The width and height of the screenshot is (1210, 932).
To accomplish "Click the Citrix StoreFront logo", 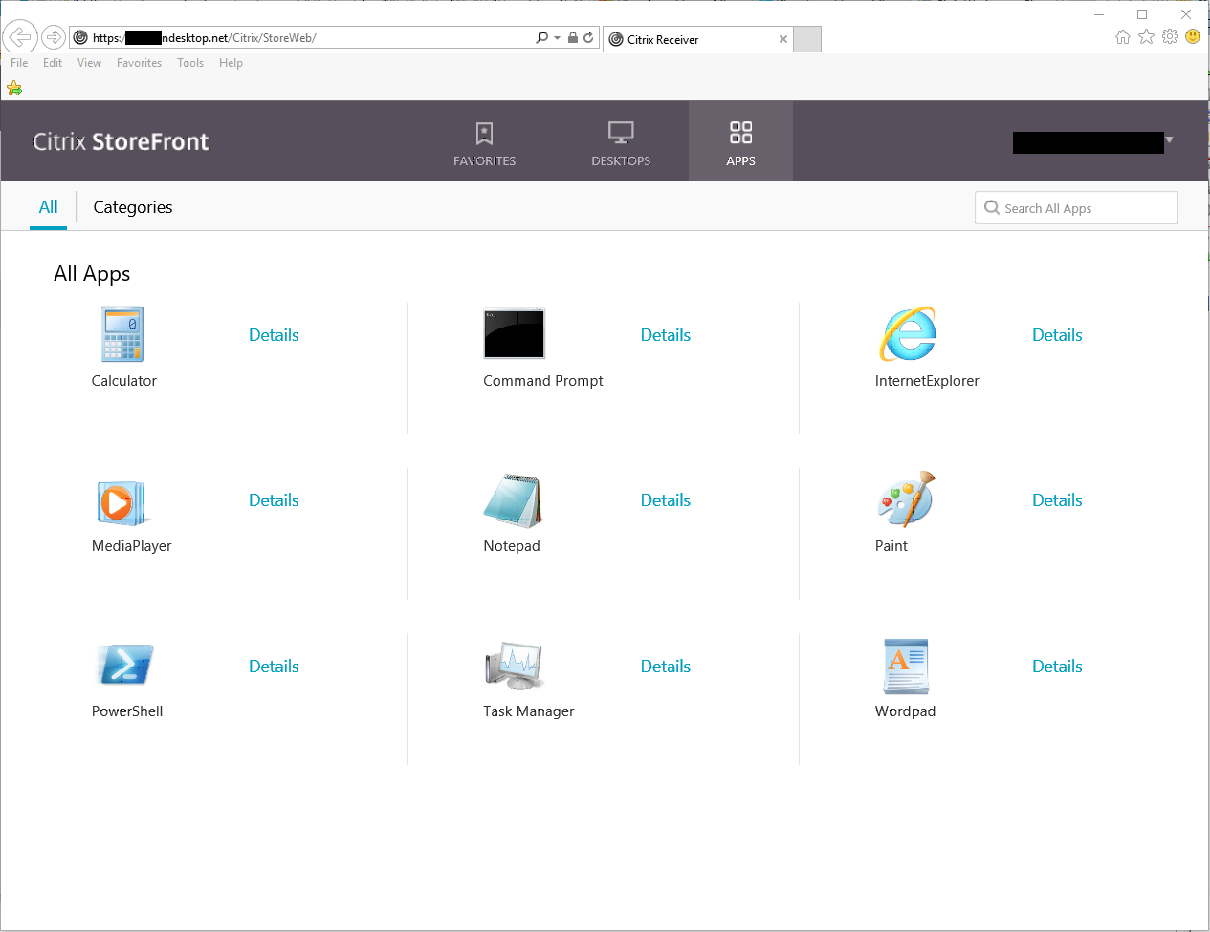I will [121, 141].
